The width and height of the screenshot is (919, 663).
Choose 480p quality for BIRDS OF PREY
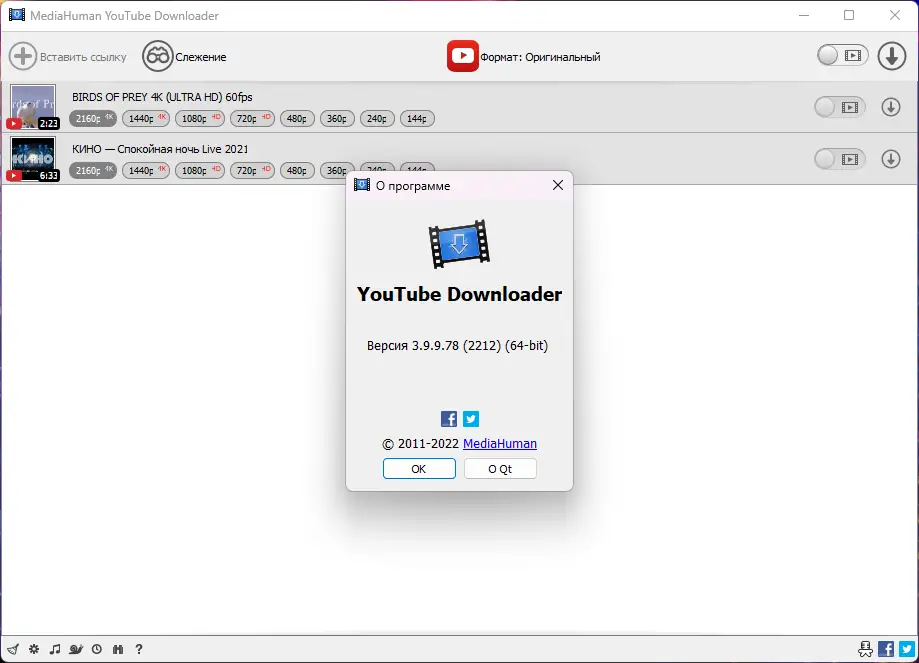pos(297,118)
